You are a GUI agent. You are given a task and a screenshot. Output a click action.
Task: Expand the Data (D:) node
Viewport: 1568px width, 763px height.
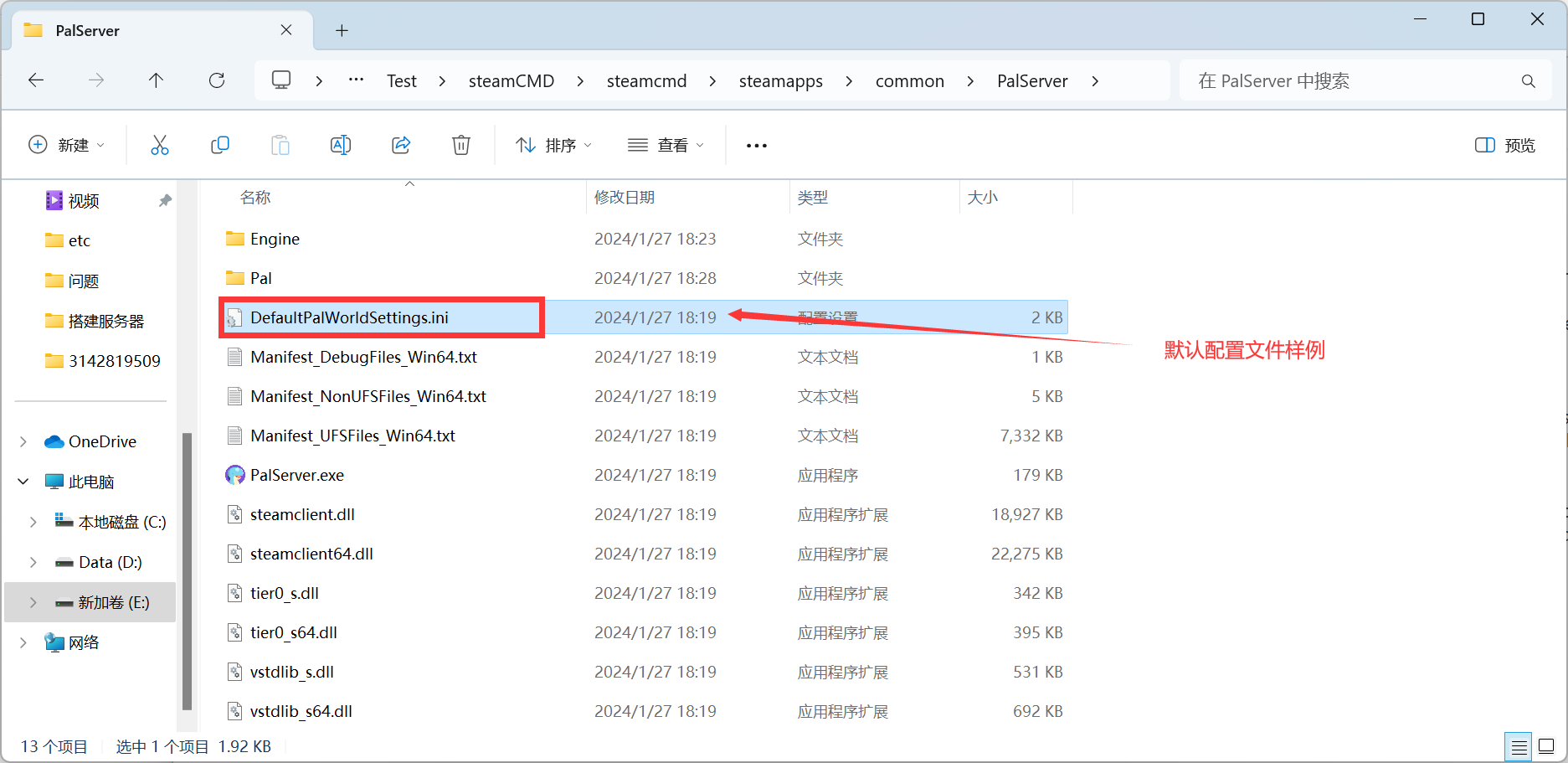(33, 562)
